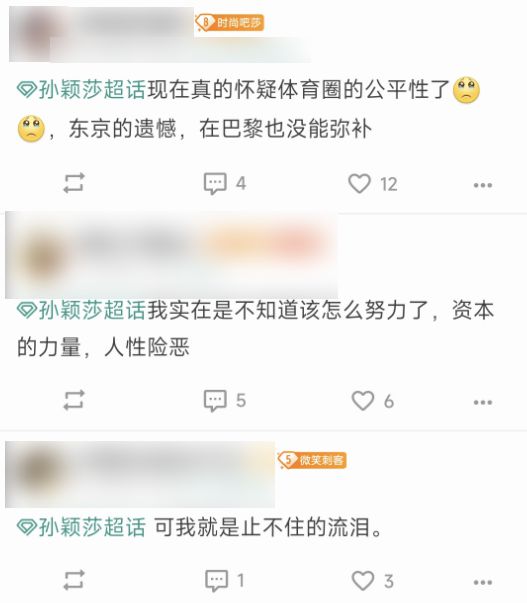Repost the post about sports fairness
Screen dimensions: 527x603
[74, 183]
